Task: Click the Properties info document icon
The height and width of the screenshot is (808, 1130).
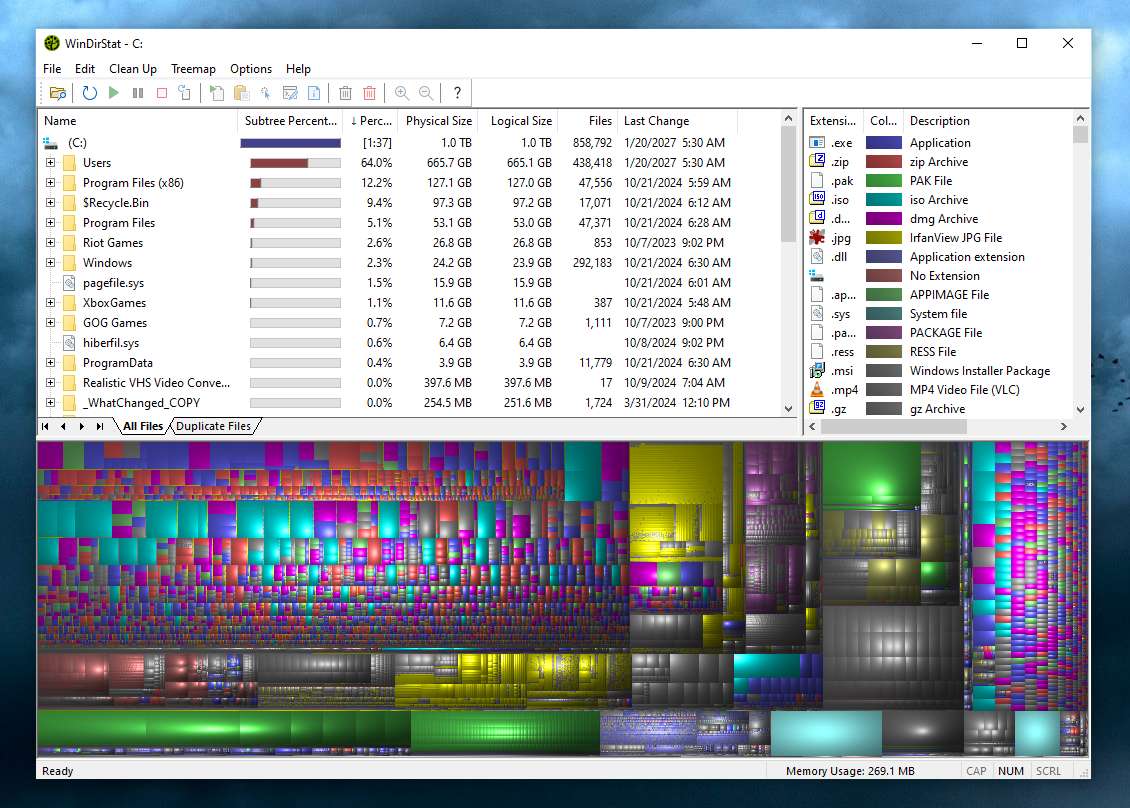Action: (314, 93)
